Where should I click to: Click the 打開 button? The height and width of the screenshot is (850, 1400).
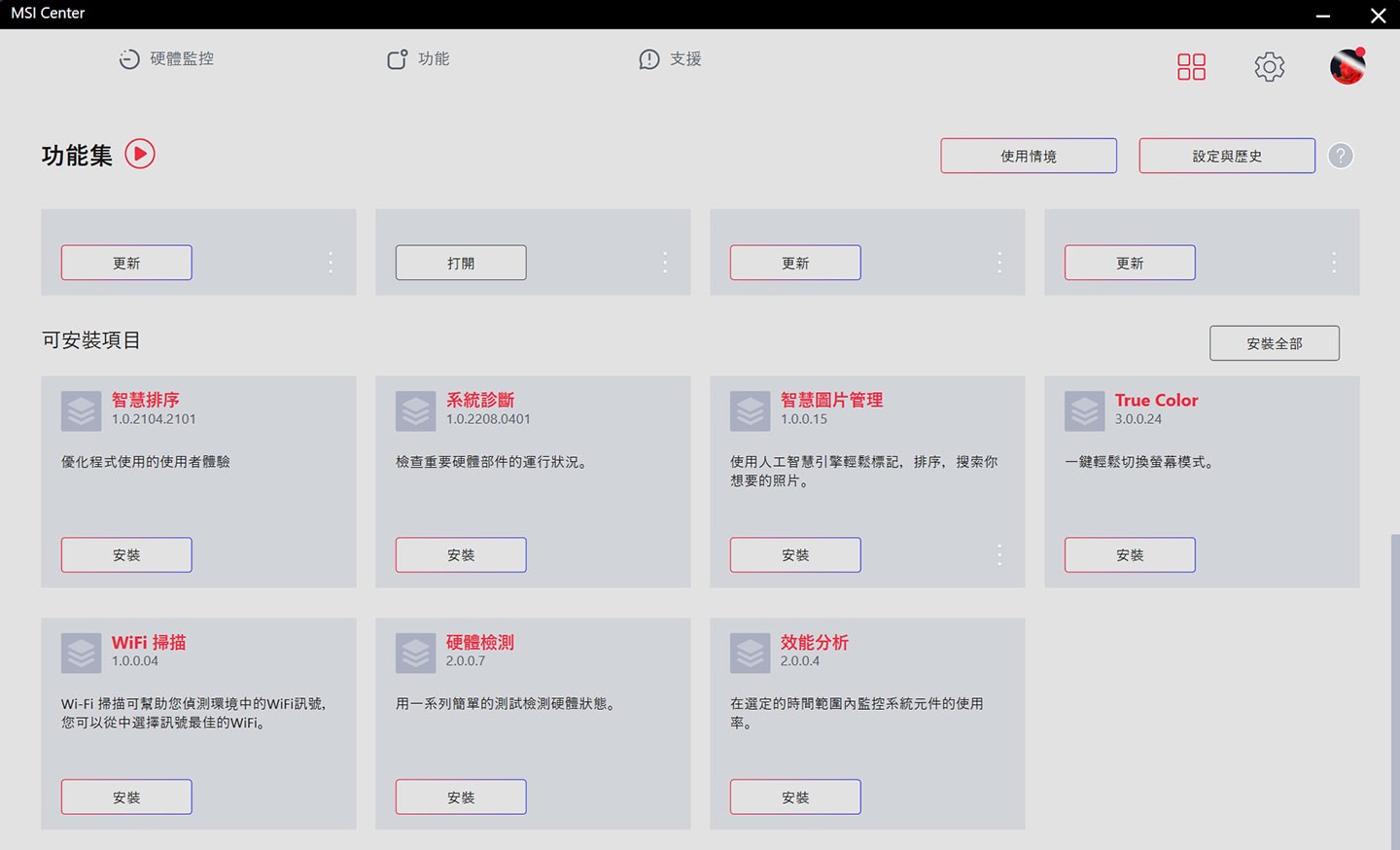pos(461,263)
